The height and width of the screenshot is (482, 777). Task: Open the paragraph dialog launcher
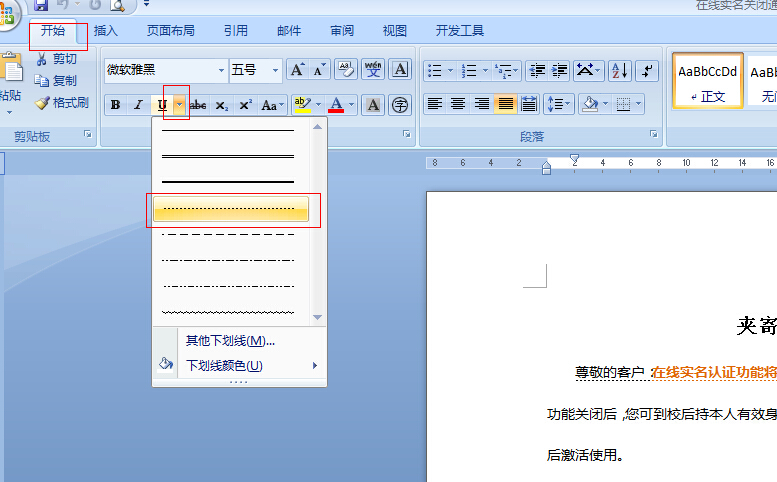point(654,134)
